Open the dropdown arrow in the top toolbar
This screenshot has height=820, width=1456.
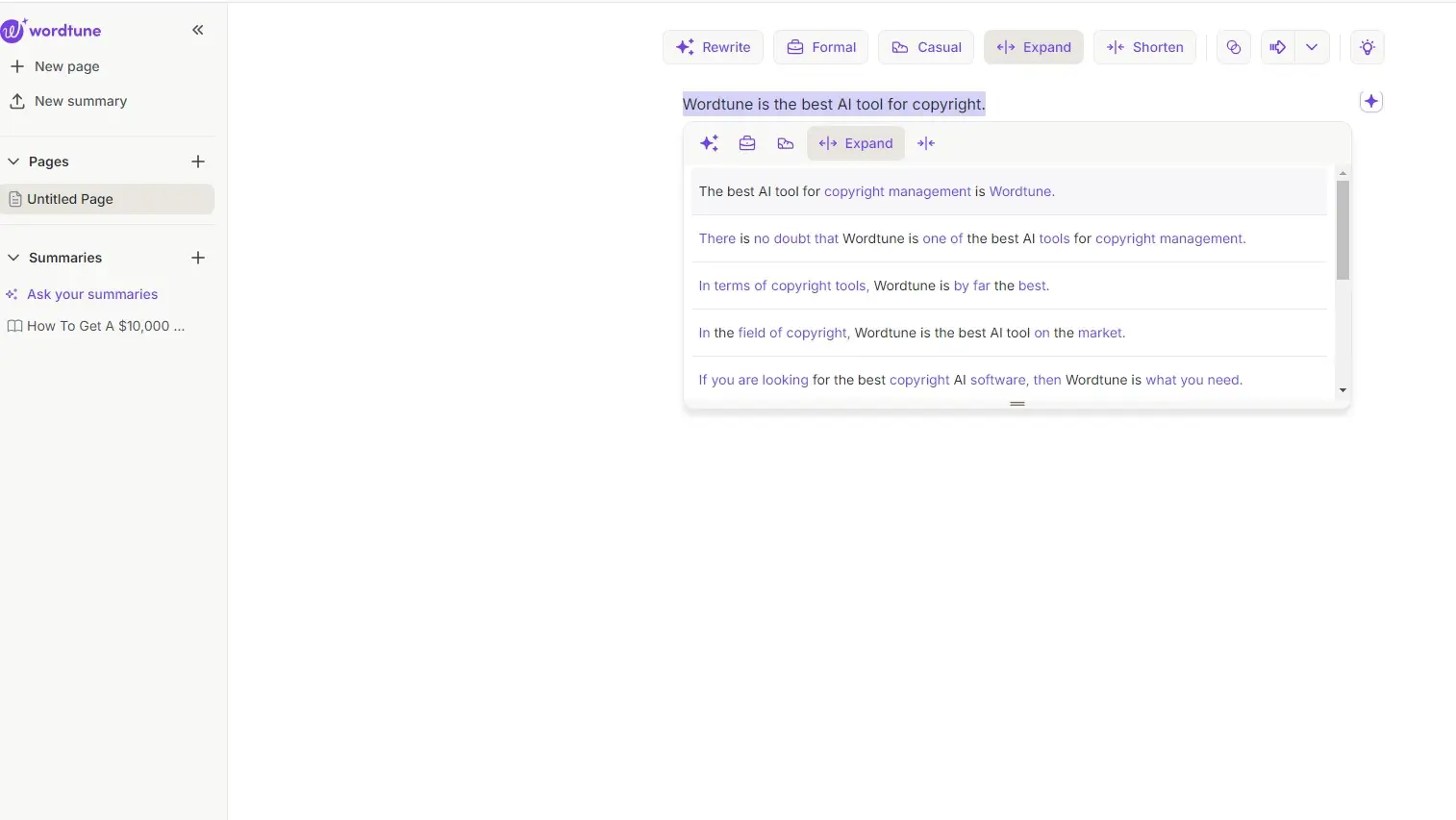1312,47
